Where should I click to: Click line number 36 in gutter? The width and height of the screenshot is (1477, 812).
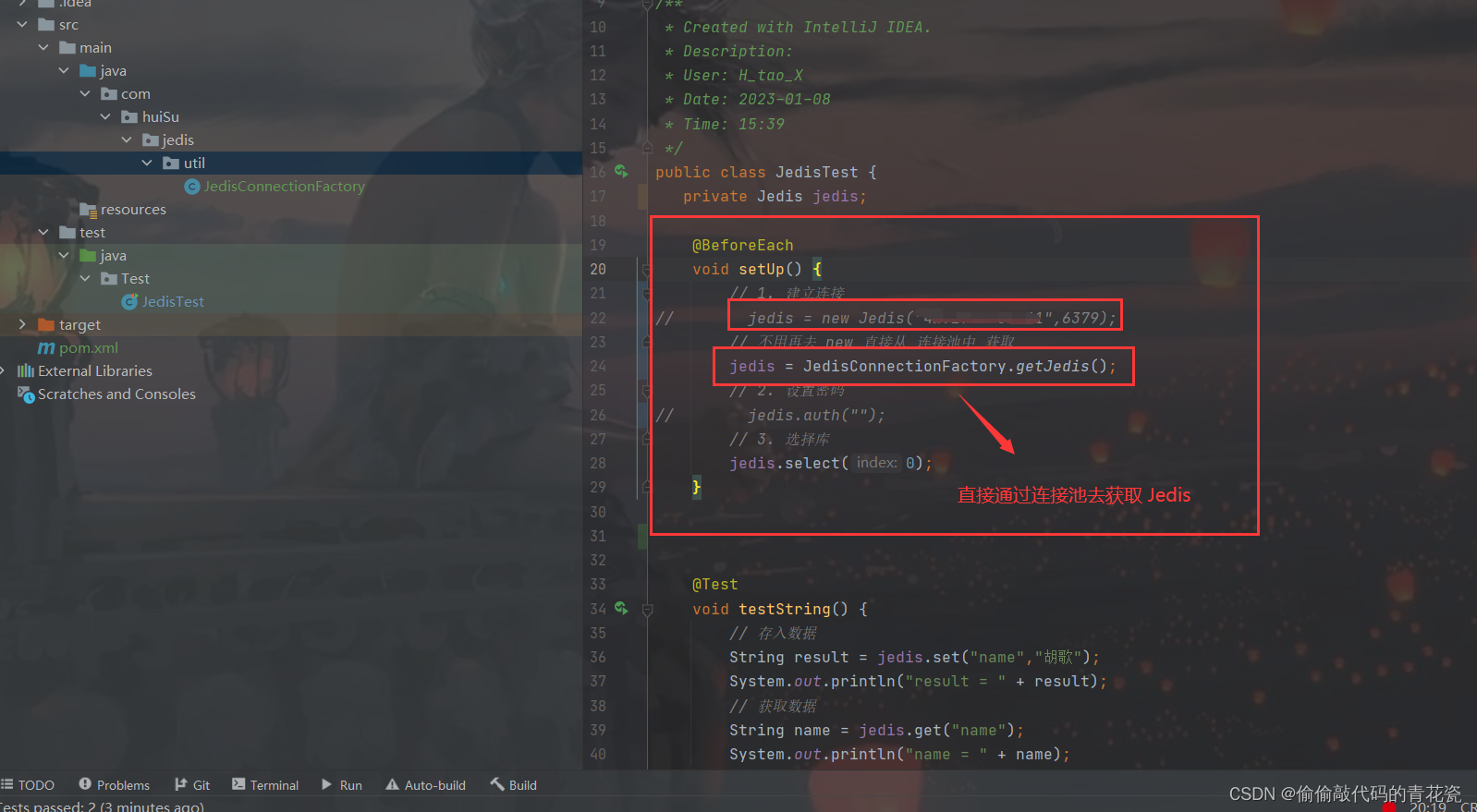pos(598,658)
